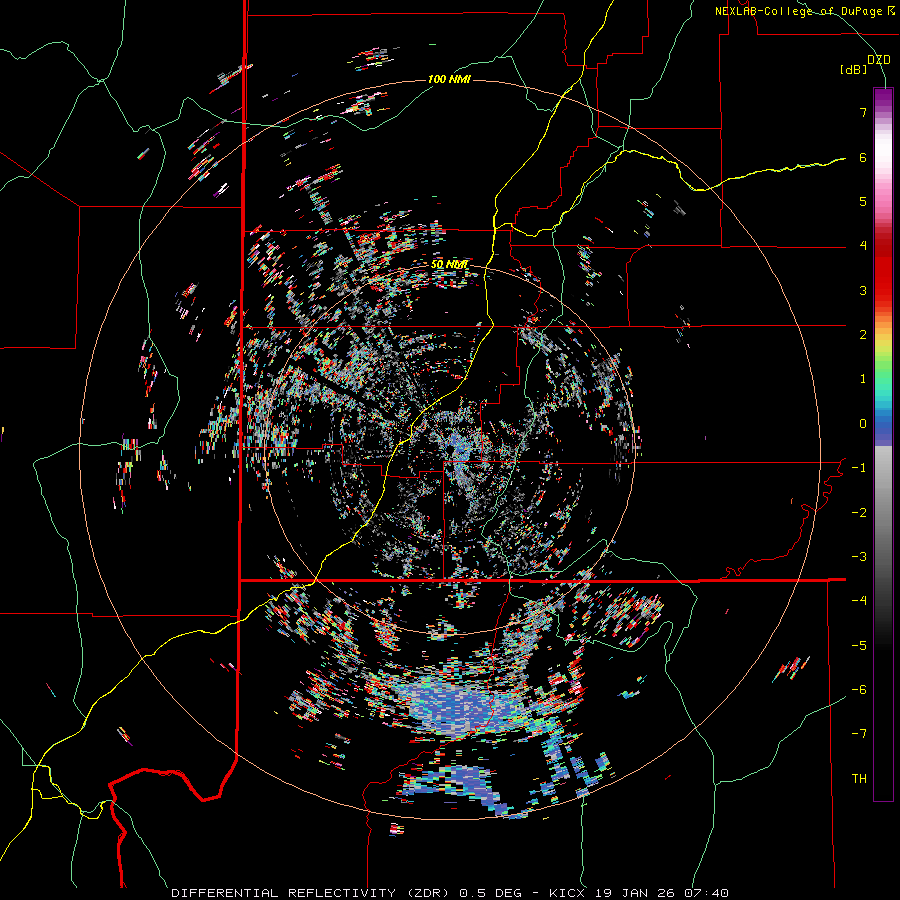900x900 pixels.
Task: Click the TH threshold label on the scale
Action: pyautogui.click(x=859, y=779)
